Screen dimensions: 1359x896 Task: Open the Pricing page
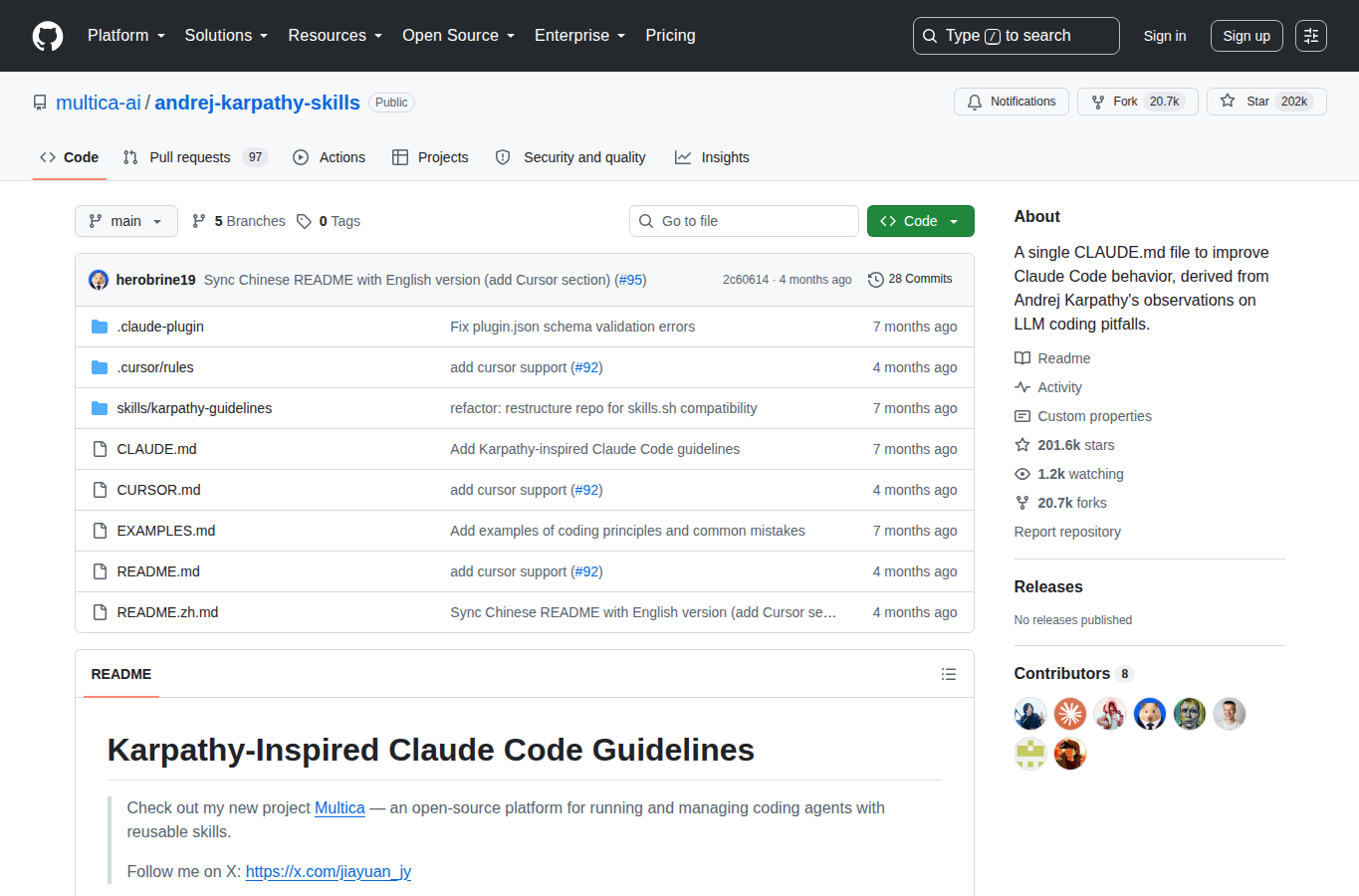point(671,36)
